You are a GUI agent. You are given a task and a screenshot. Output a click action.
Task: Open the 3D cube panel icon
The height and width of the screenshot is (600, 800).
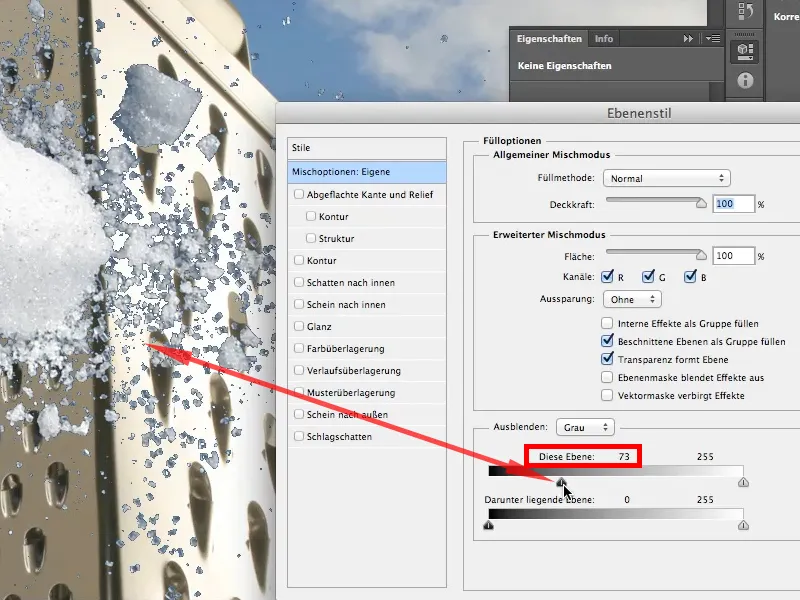tap(744, 51)
